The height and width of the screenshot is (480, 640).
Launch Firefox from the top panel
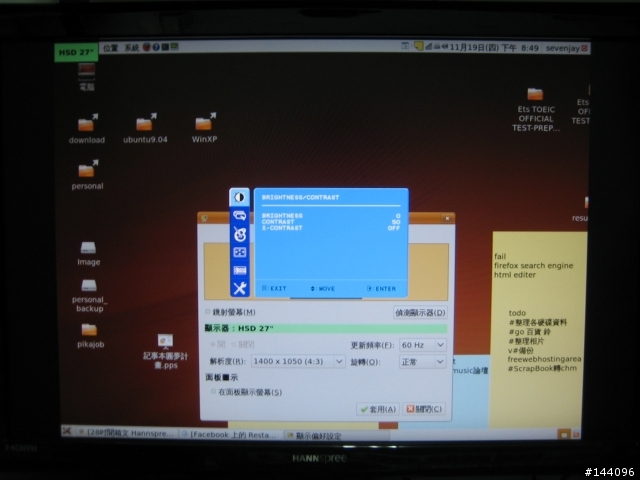tap(147, 47)
